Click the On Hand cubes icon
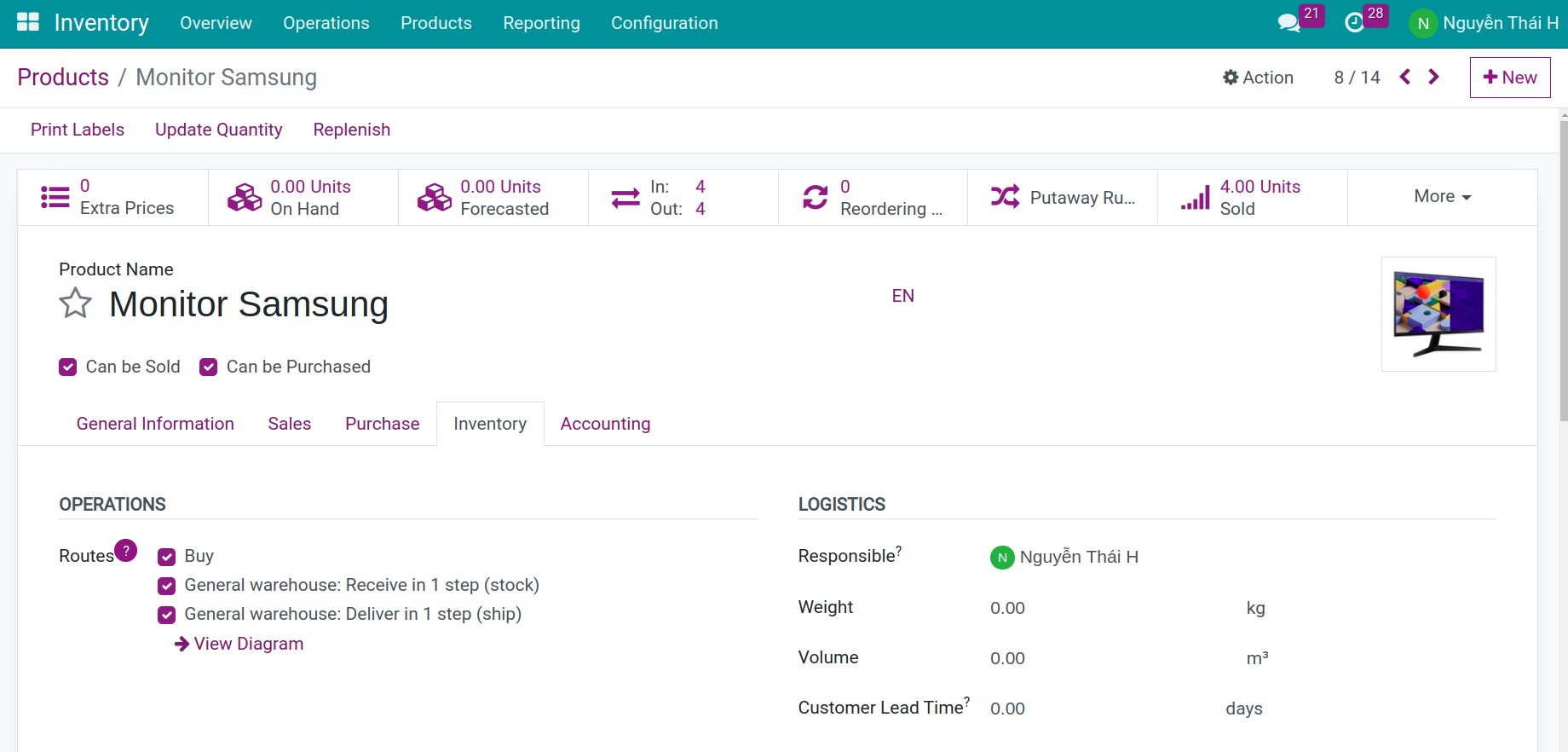 click(x=245, y=197)
